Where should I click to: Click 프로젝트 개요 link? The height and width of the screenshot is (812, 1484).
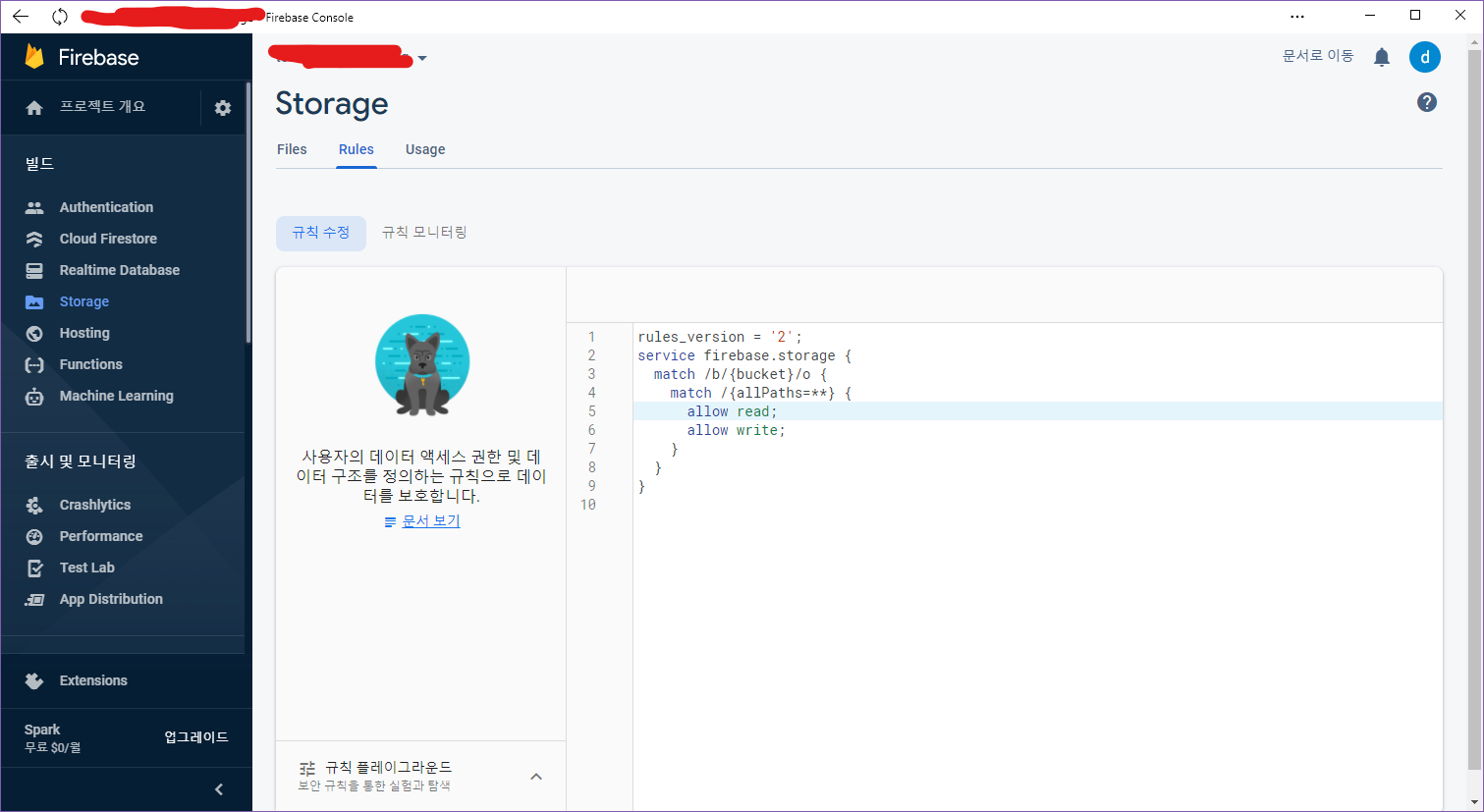click(103, 107)
